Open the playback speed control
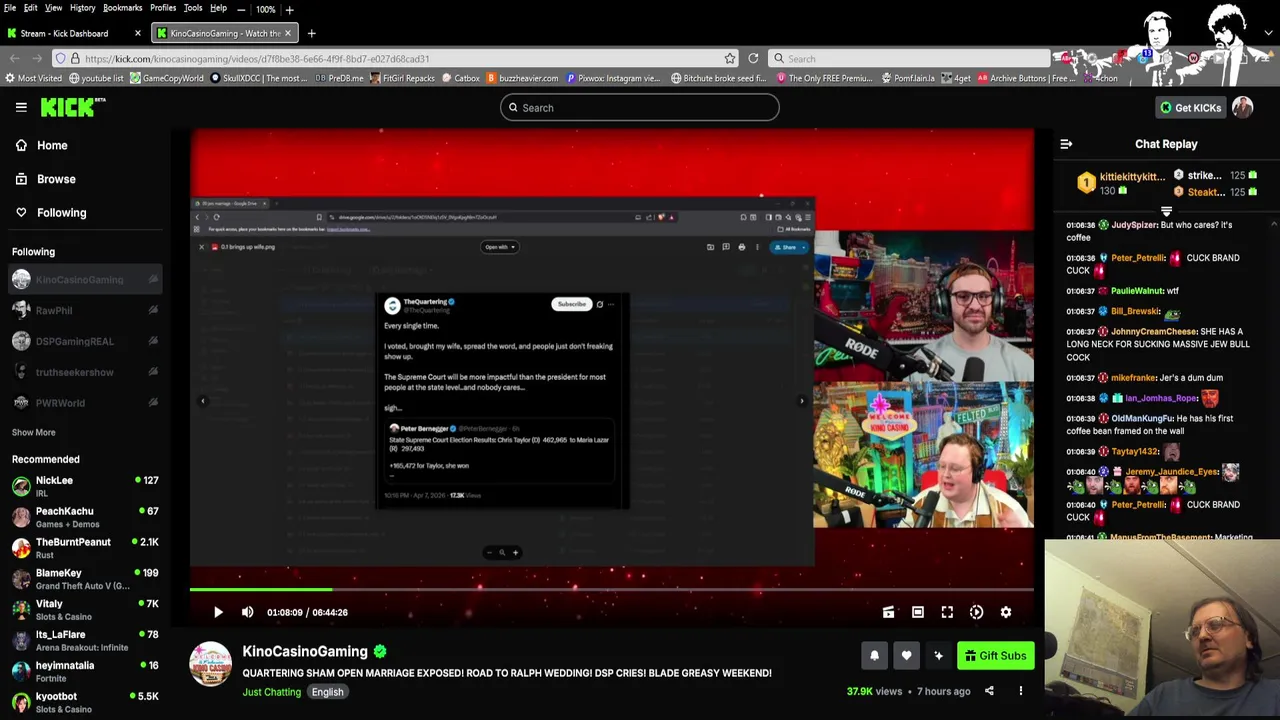Screen dimensions: 1280x720 pos(976,612)
